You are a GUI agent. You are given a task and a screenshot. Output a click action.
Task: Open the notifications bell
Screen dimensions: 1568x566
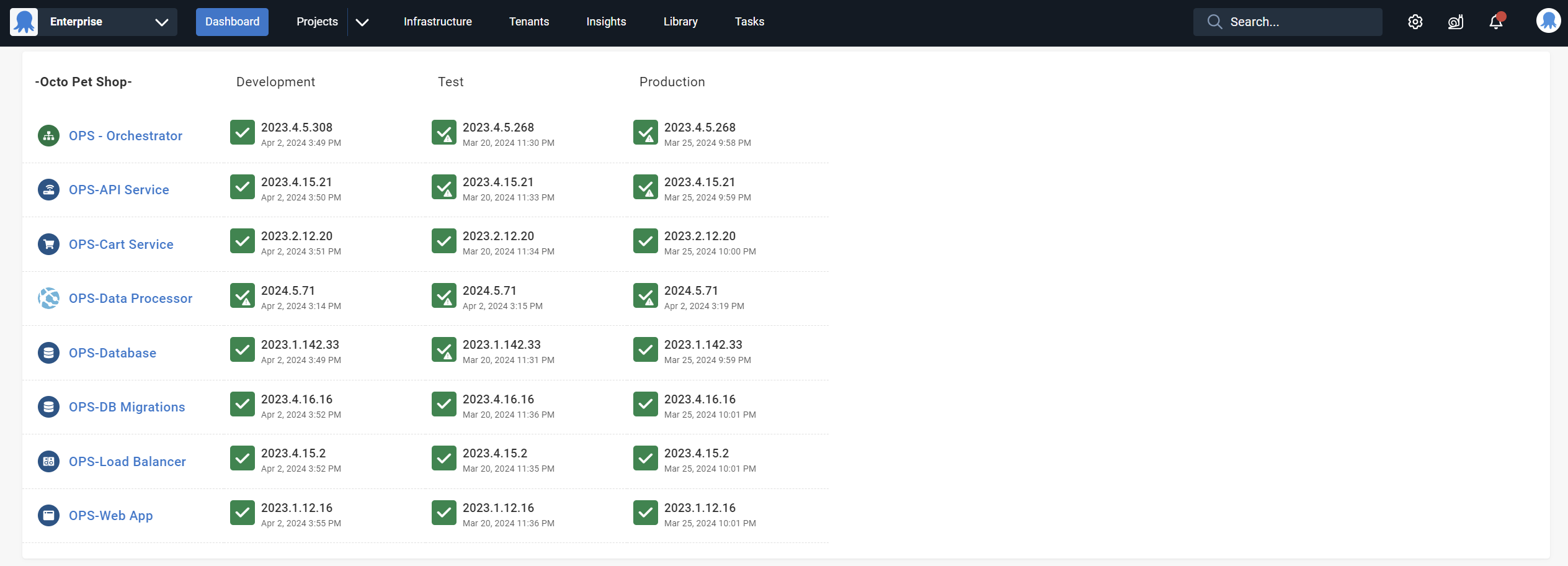point(1496,21)
